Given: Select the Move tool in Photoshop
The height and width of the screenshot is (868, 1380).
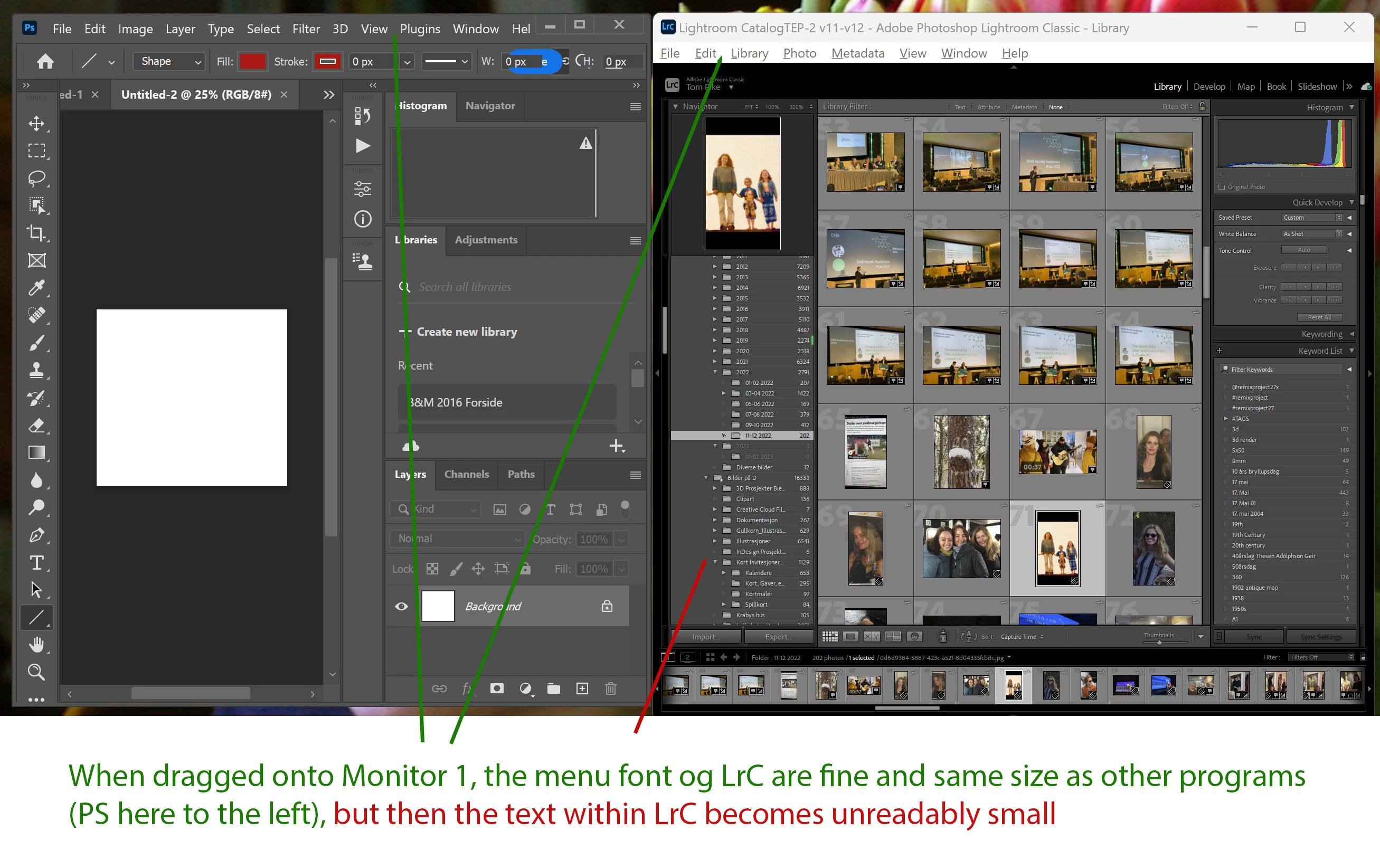Looking at the screenshot, I should click(x=36, y=123).
